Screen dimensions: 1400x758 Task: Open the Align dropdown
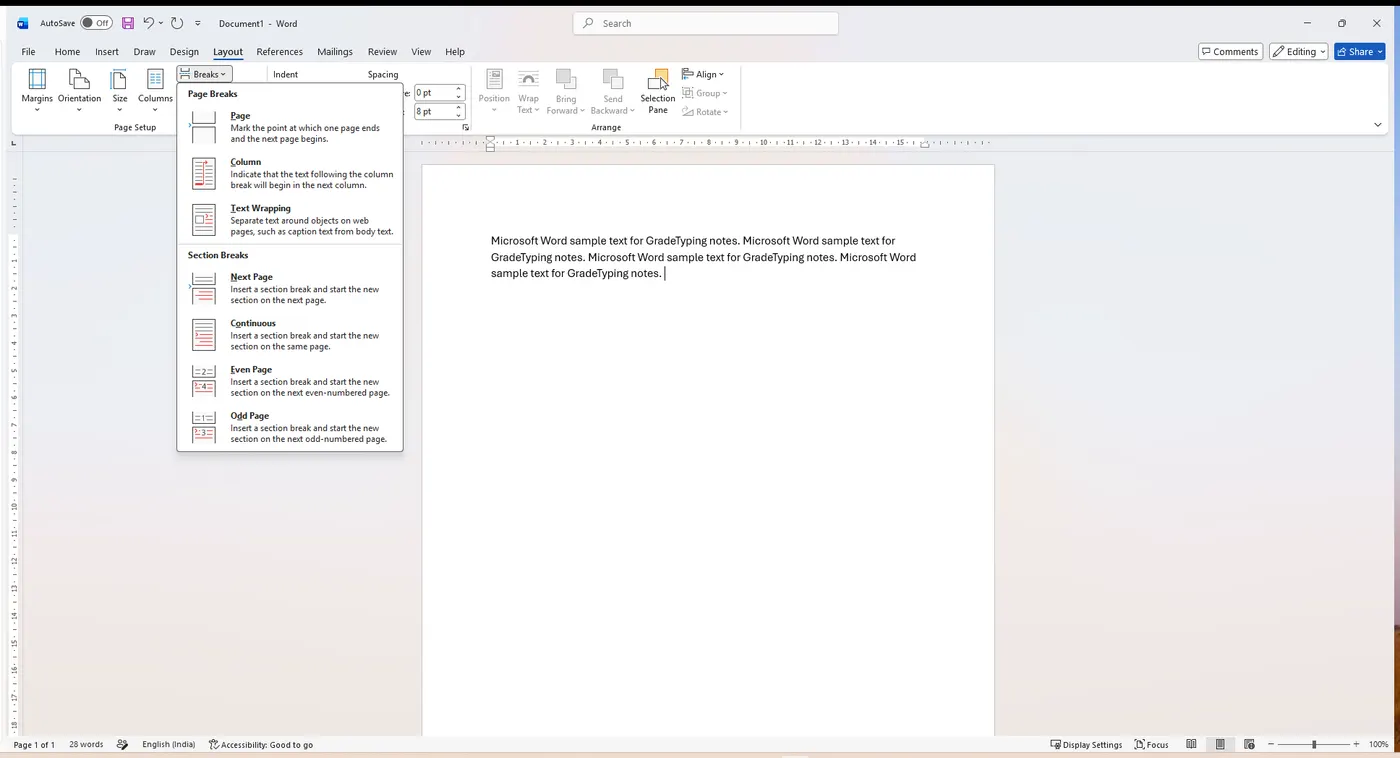703,74
